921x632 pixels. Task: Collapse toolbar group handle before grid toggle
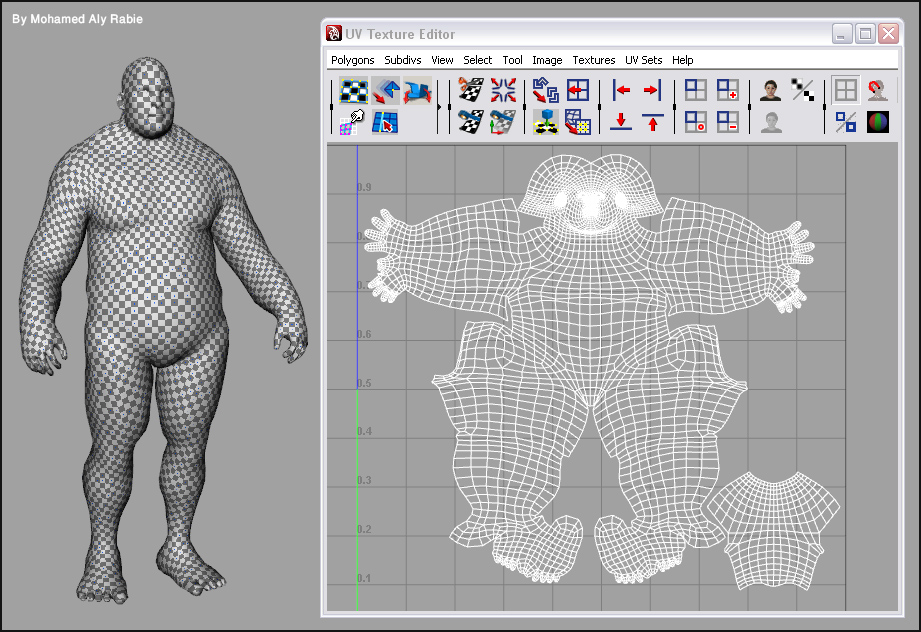[824, 106]
